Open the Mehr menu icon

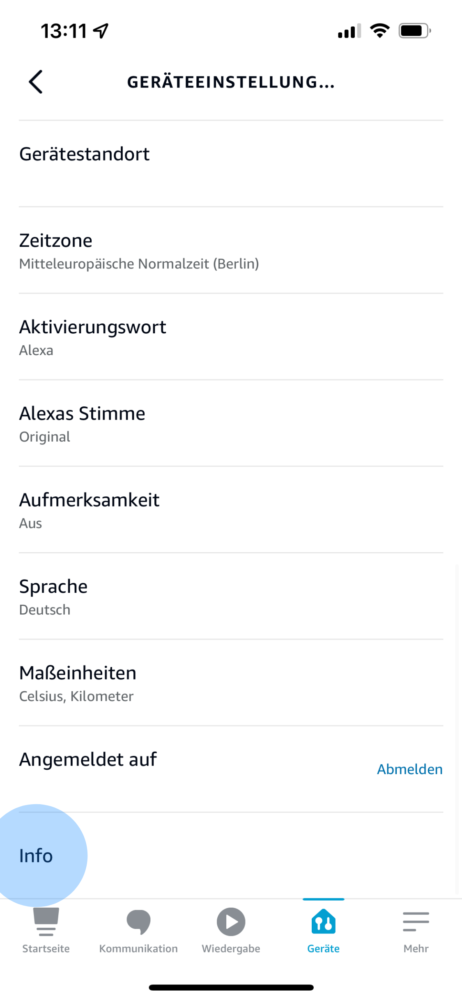pyautogui.click(x=416, y=922)
